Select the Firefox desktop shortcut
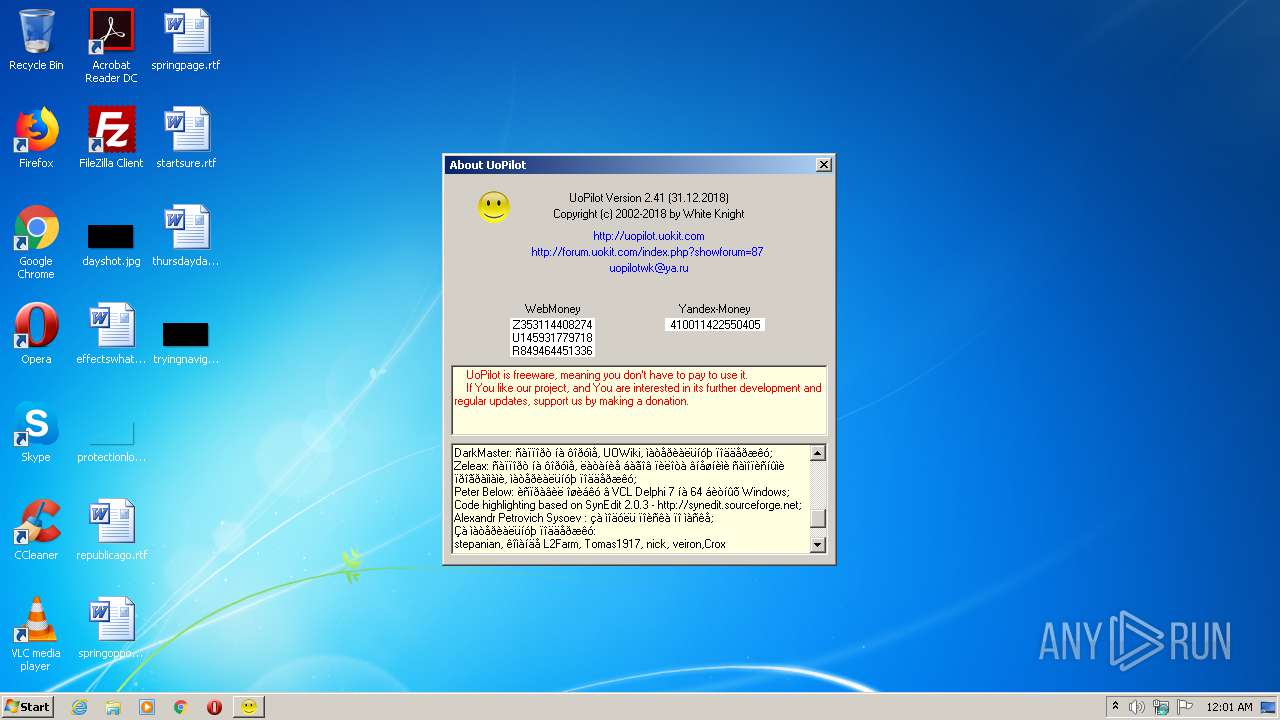The image size is (1280, 720). 36,138
